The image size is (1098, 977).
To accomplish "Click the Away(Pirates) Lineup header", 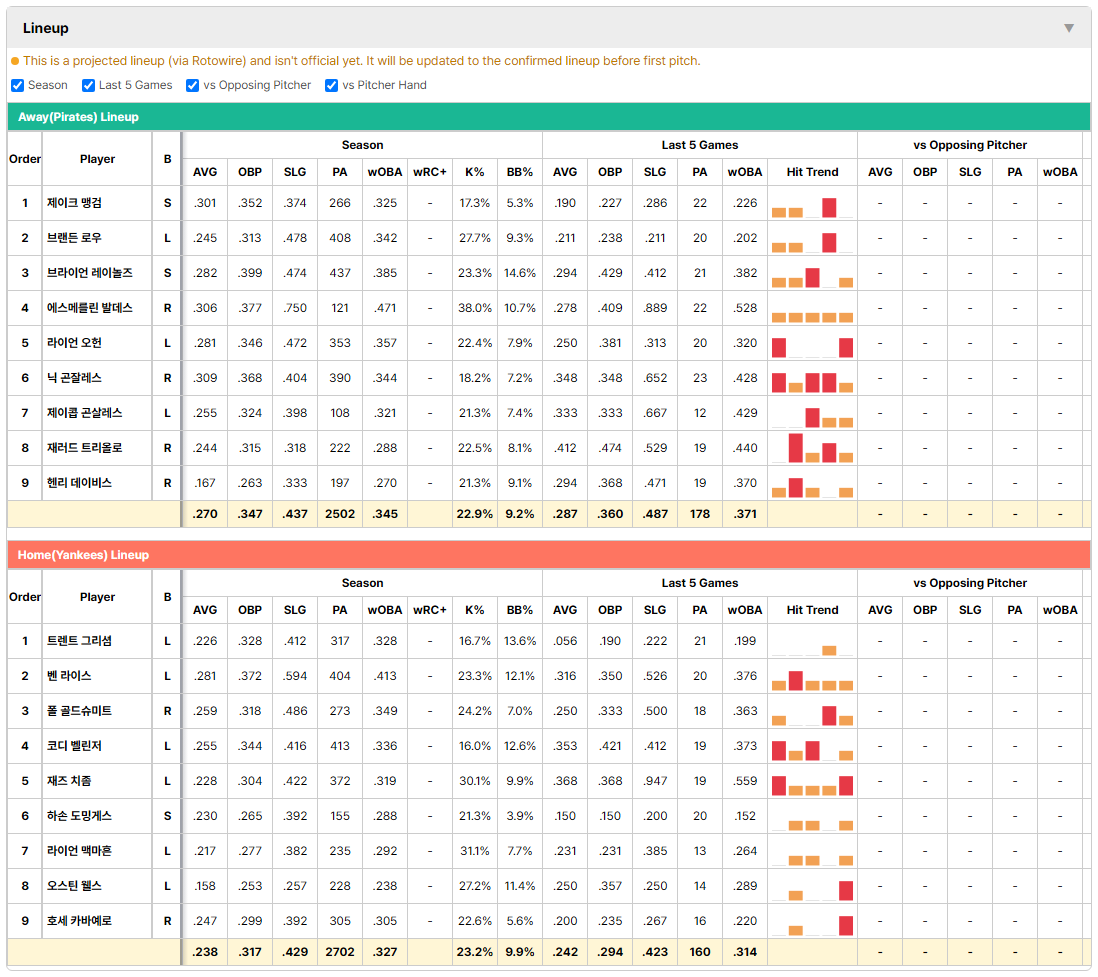I will tap(549, 117).
